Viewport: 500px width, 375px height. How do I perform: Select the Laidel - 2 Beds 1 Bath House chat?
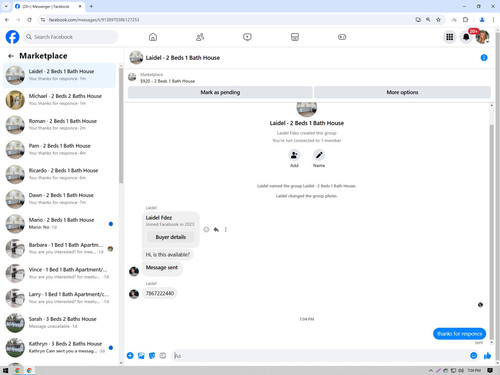pos(59,75)
